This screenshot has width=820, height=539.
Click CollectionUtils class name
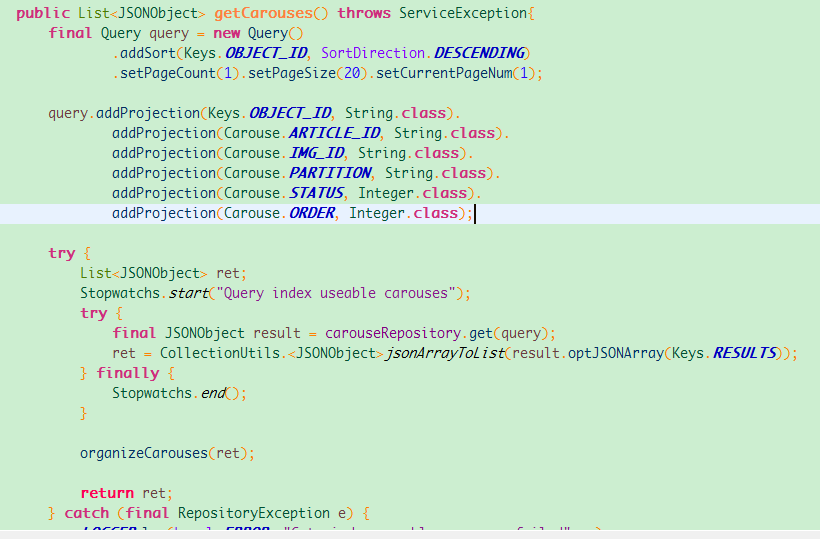(220, 353)
